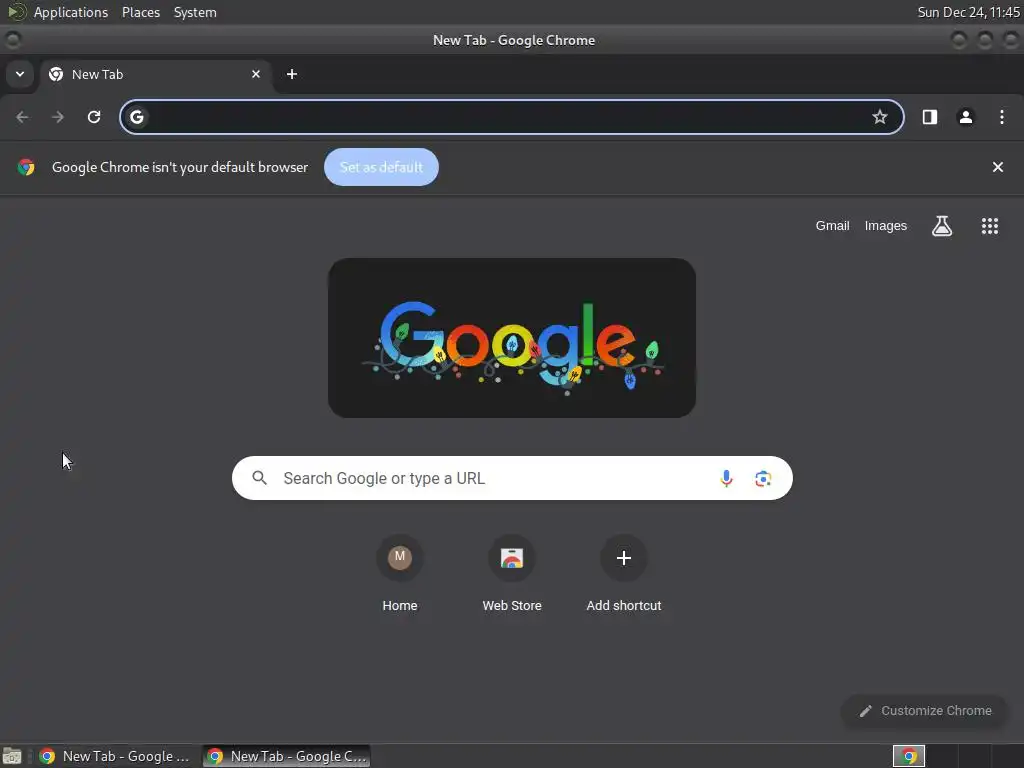Screen dimensions: 1024x768
Task: Click the Add shortcut plus tile
Action: pos(624,558)
